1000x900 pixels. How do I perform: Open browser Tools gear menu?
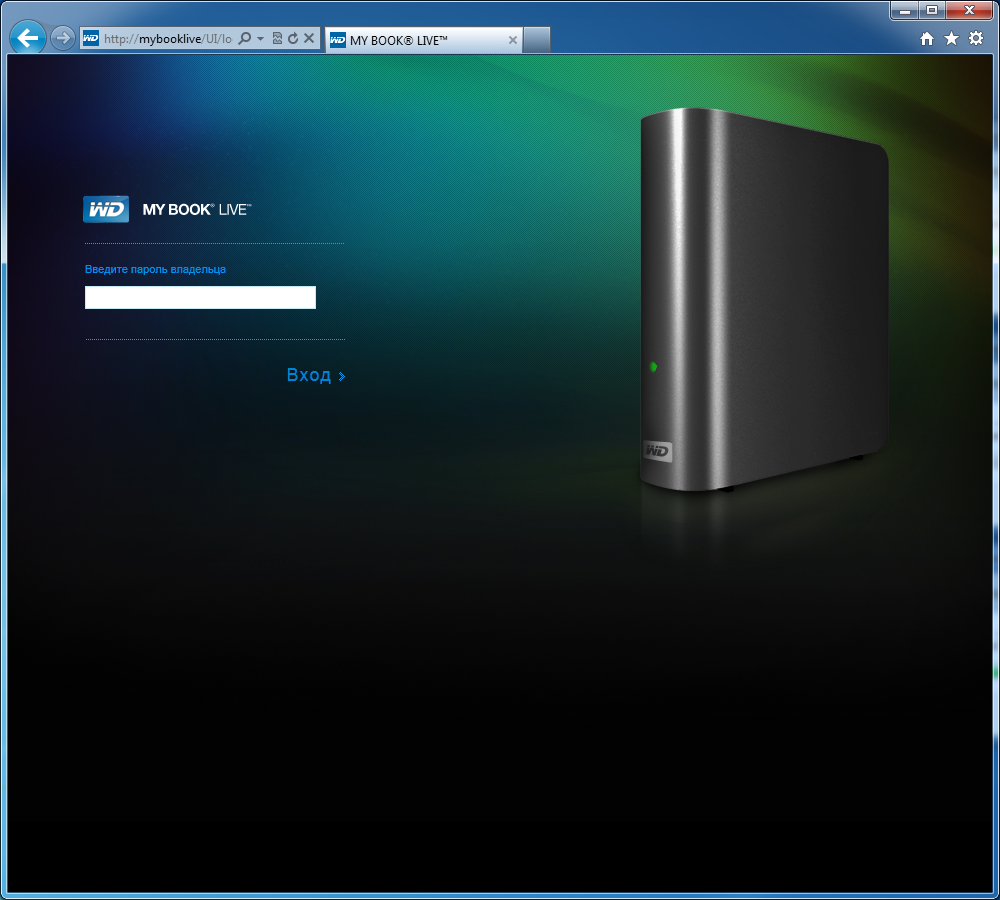click(x=976, y=38)
